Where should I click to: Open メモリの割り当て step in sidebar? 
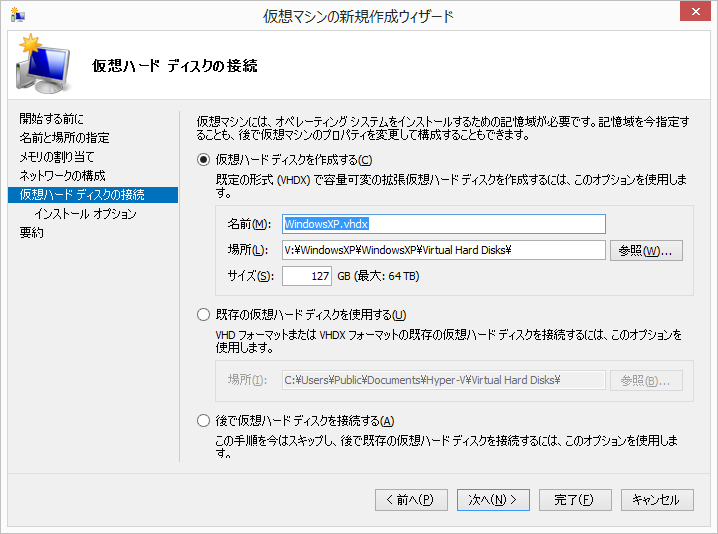coord(57,157)
